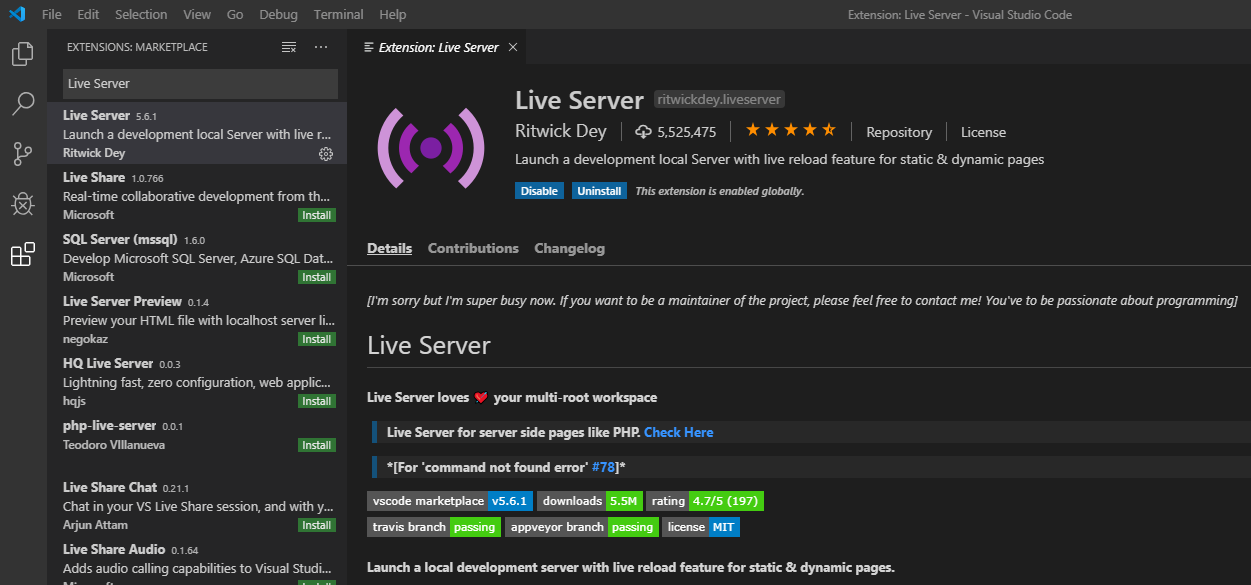Image resolution: width=1251 pixels, height=585 pixels.
Task: Install the Live Server Preview extension
Action: tap(317, 339)
